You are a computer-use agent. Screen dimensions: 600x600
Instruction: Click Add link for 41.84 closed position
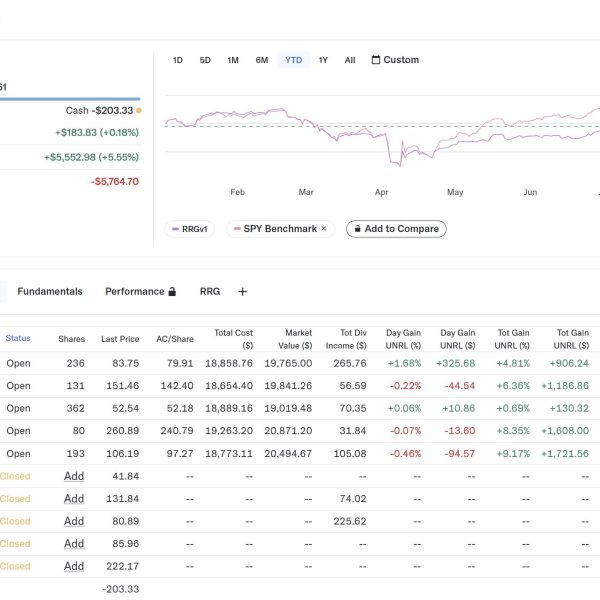(x=74, y=476)
